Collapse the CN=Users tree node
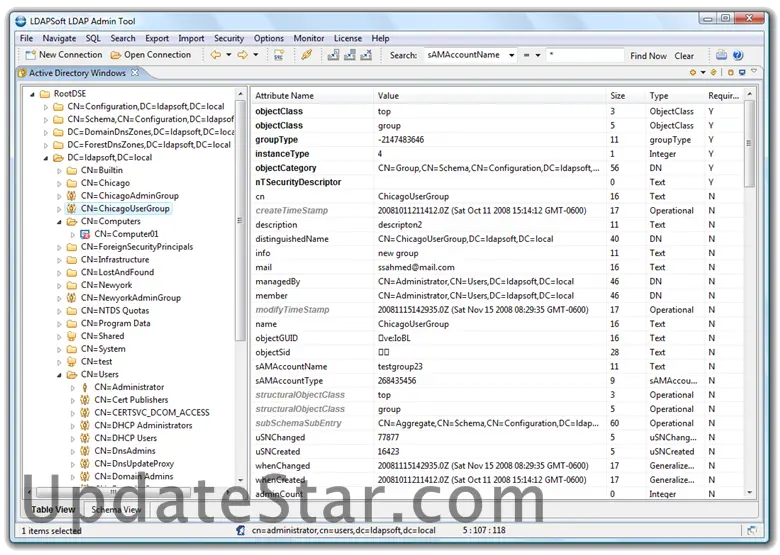The image size is (780, 555). pyautogui.click(x=59, y=374)
